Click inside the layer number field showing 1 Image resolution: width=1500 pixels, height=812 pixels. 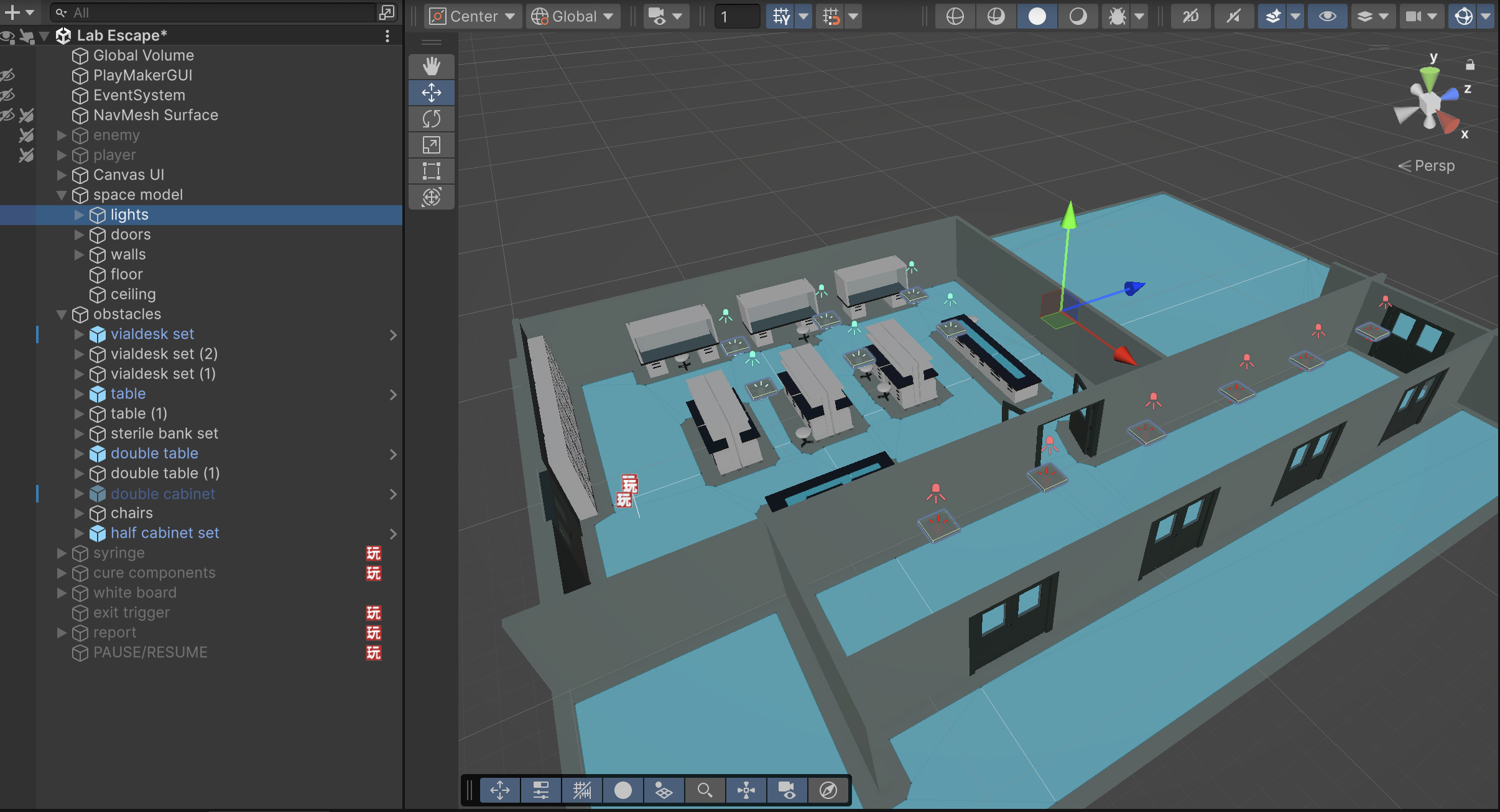click(x=736, y=16)
